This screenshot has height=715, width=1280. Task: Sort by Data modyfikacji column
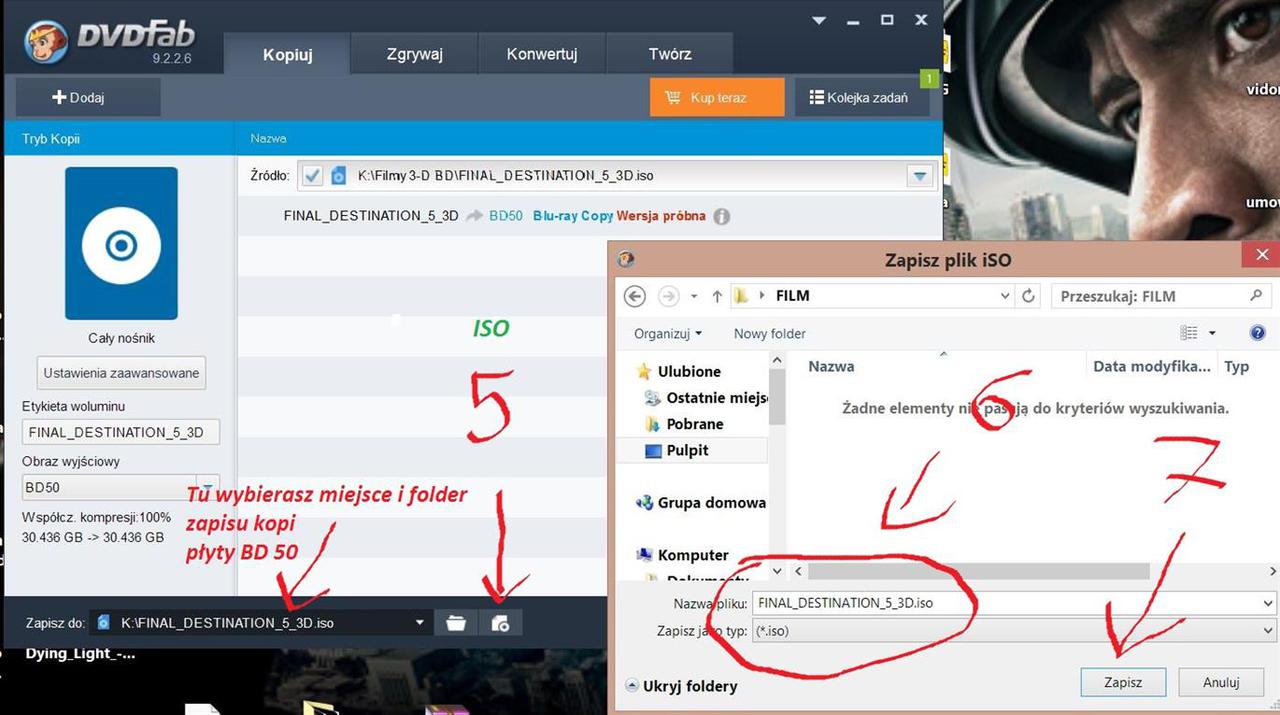[1152, 366]
